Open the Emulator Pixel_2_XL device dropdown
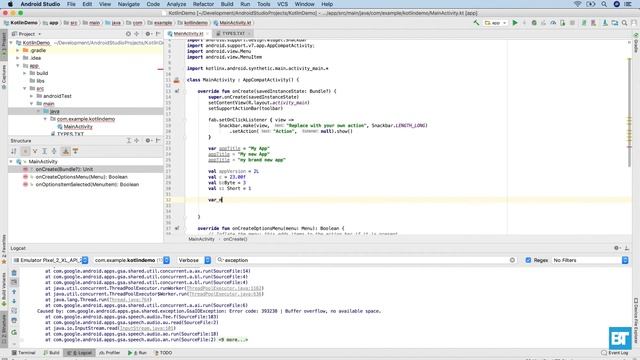Viewport: 640px width, 360px height. coord(50,260)
